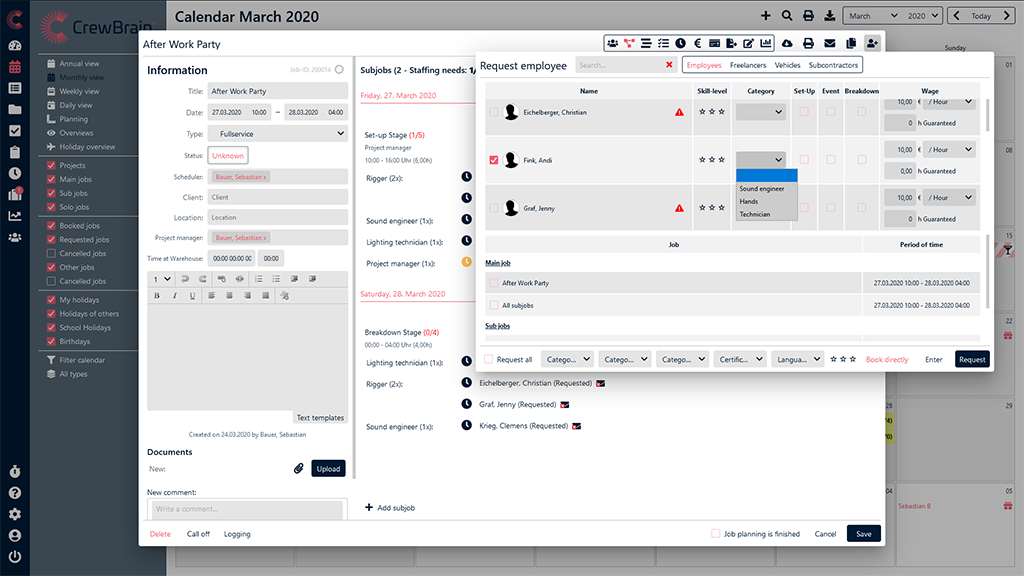
Task: Open the dashboard gauge icon in left sidebar
Action: point(14,46)
